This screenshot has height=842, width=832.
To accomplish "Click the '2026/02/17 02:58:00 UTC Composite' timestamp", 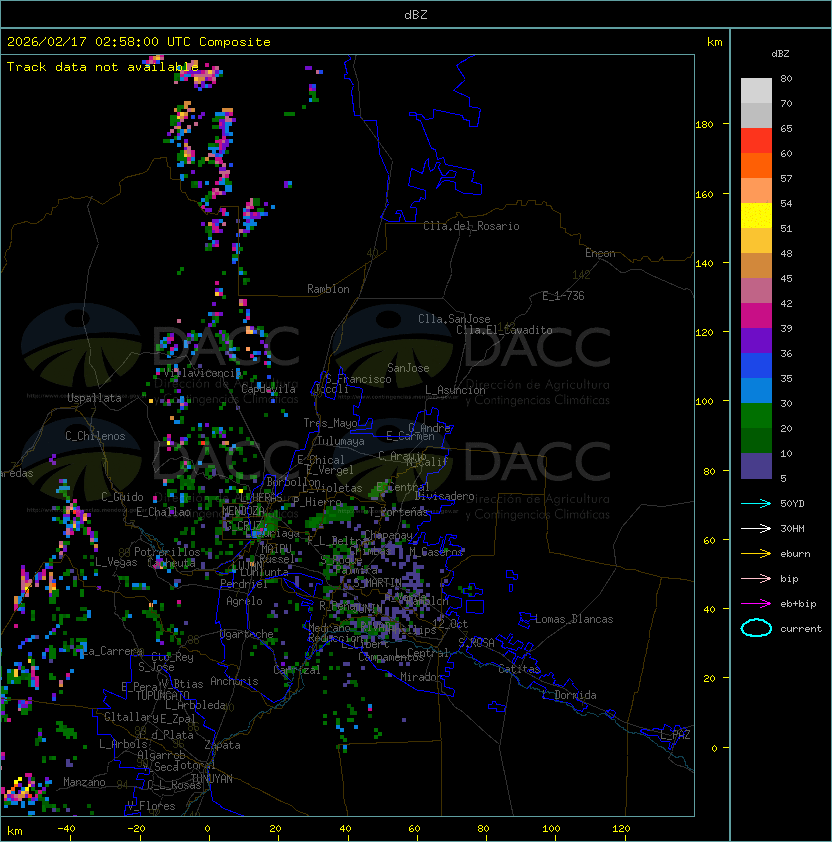I will (x=139, y=42).
